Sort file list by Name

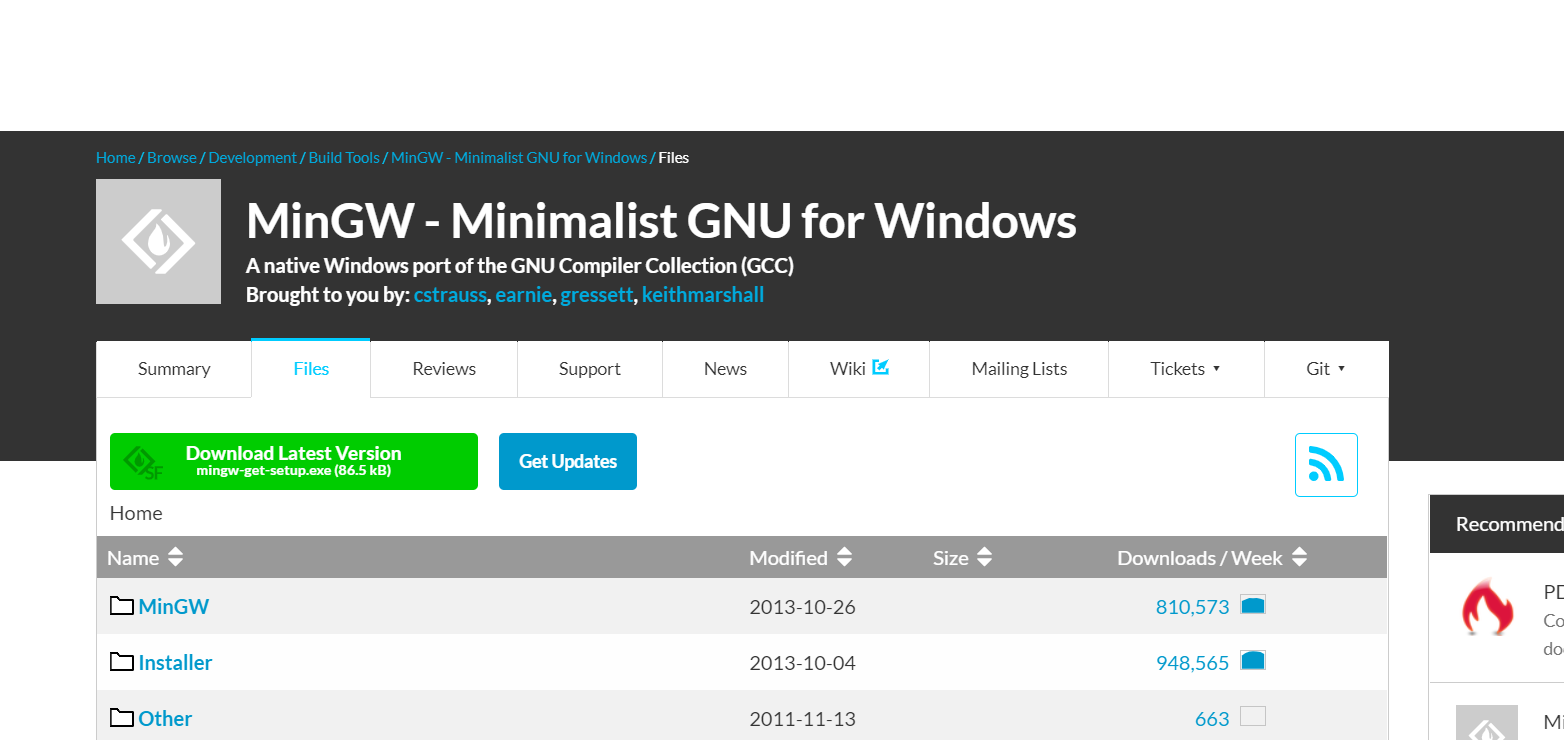[x=145, y=558]
